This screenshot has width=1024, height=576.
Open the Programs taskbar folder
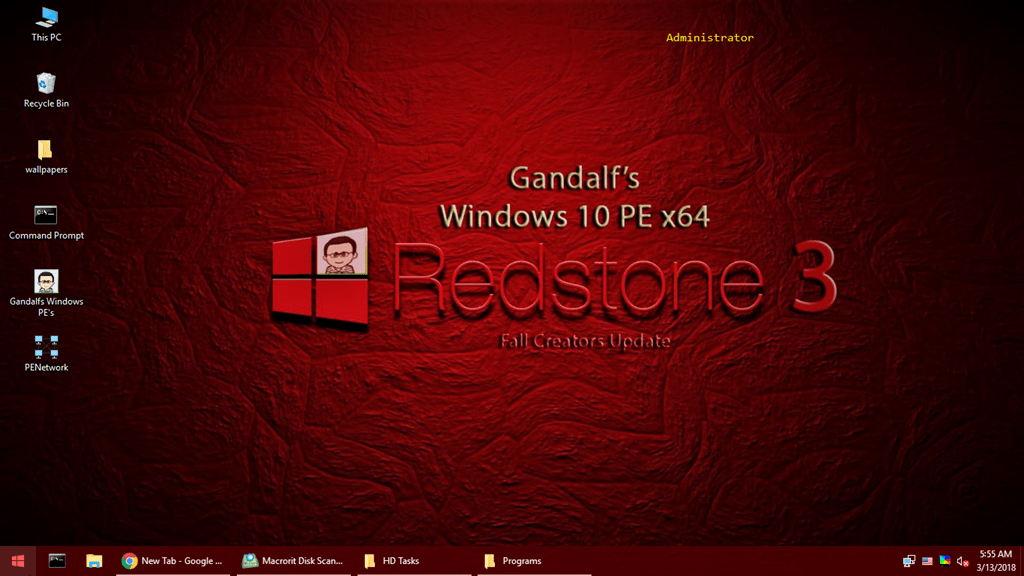pyautogui.click(x=534, y=561)
